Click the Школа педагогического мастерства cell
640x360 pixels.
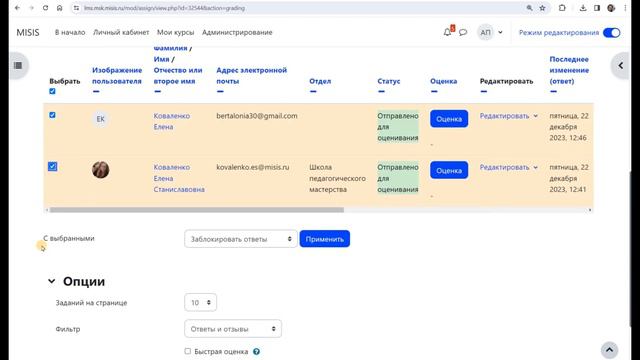(338, 178)
